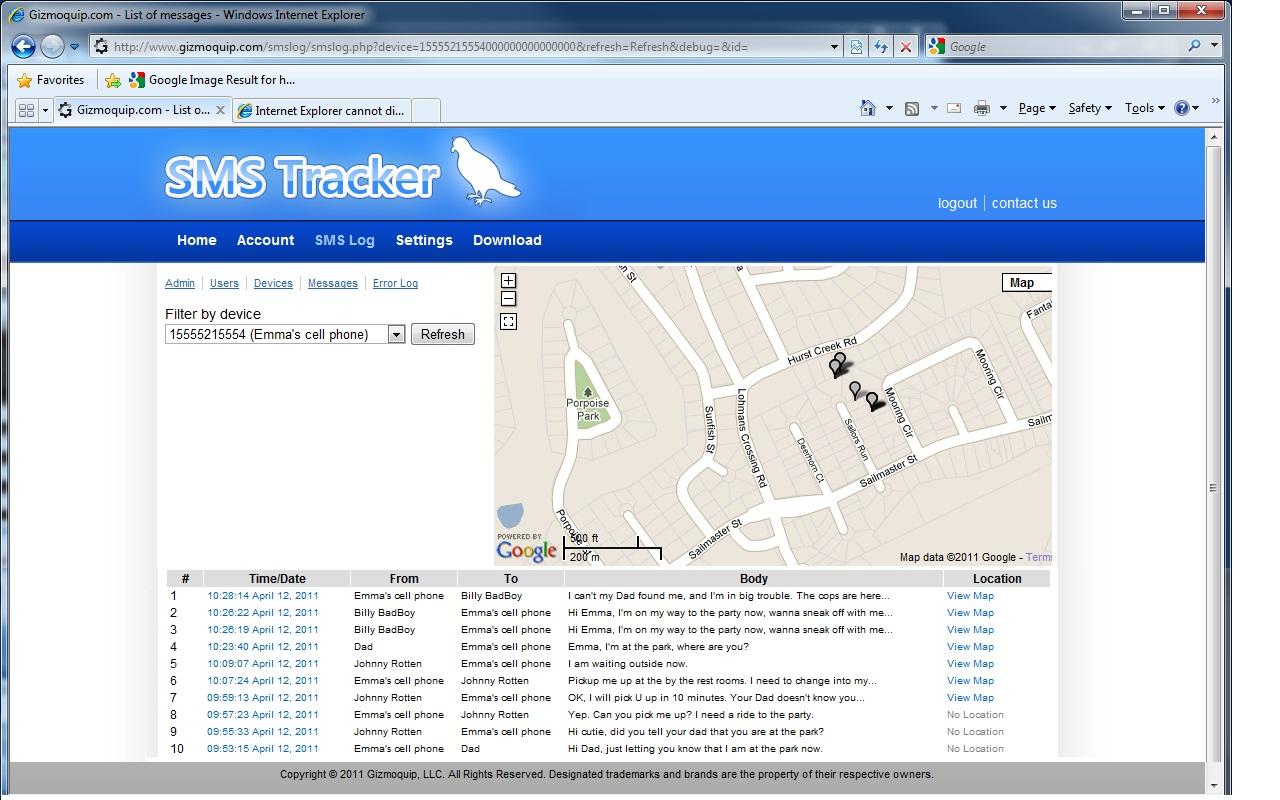Click the logout link

957,203
